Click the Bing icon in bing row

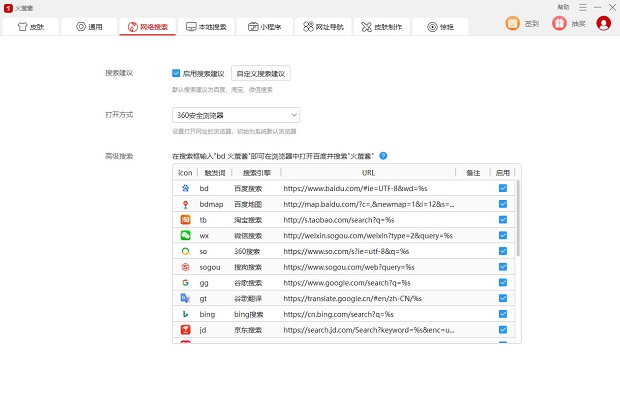pos(185,314)
